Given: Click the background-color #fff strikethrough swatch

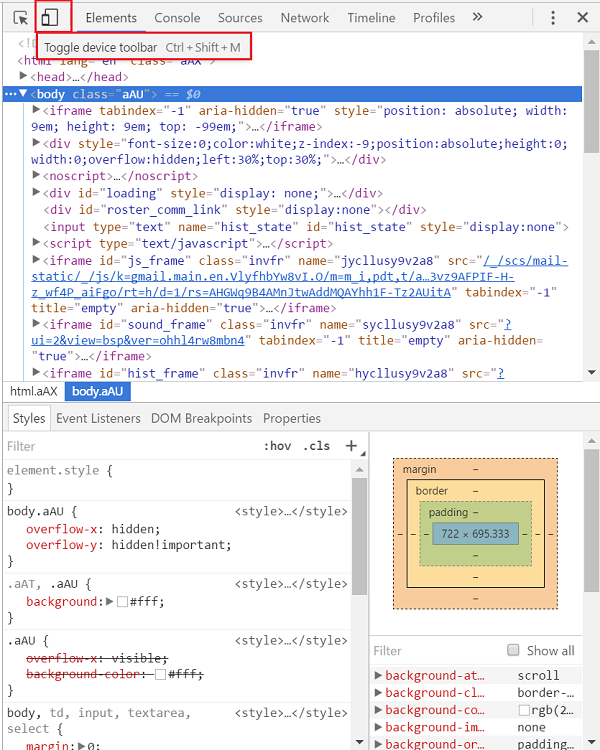Looking at the screenshot, I should pos(160,674).
